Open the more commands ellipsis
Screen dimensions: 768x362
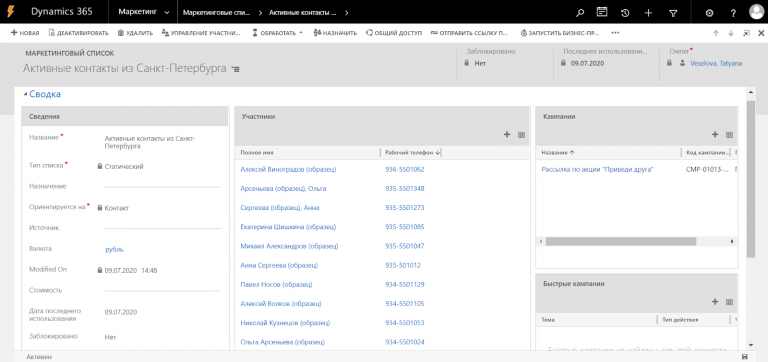(x=615, y=33)
